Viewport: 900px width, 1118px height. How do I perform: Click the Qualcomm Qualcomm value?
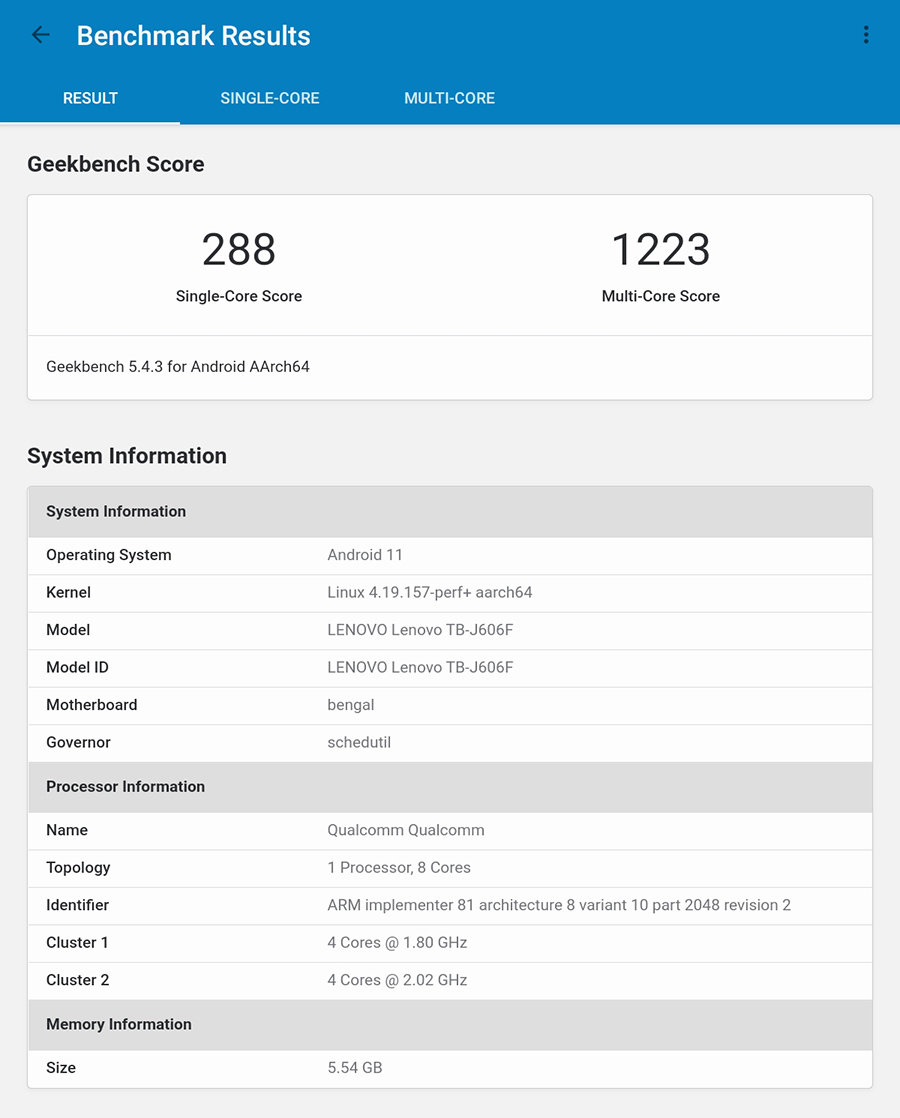[406, 830]
